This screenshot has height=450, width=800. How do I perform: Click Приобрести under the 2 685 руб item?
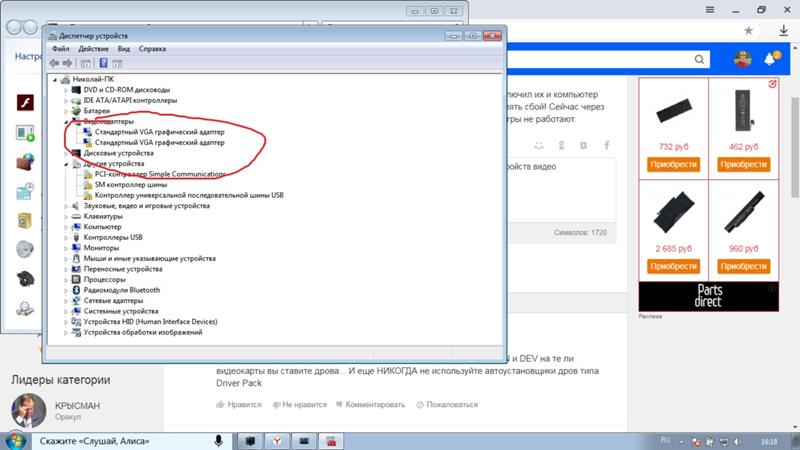[673, 266]
